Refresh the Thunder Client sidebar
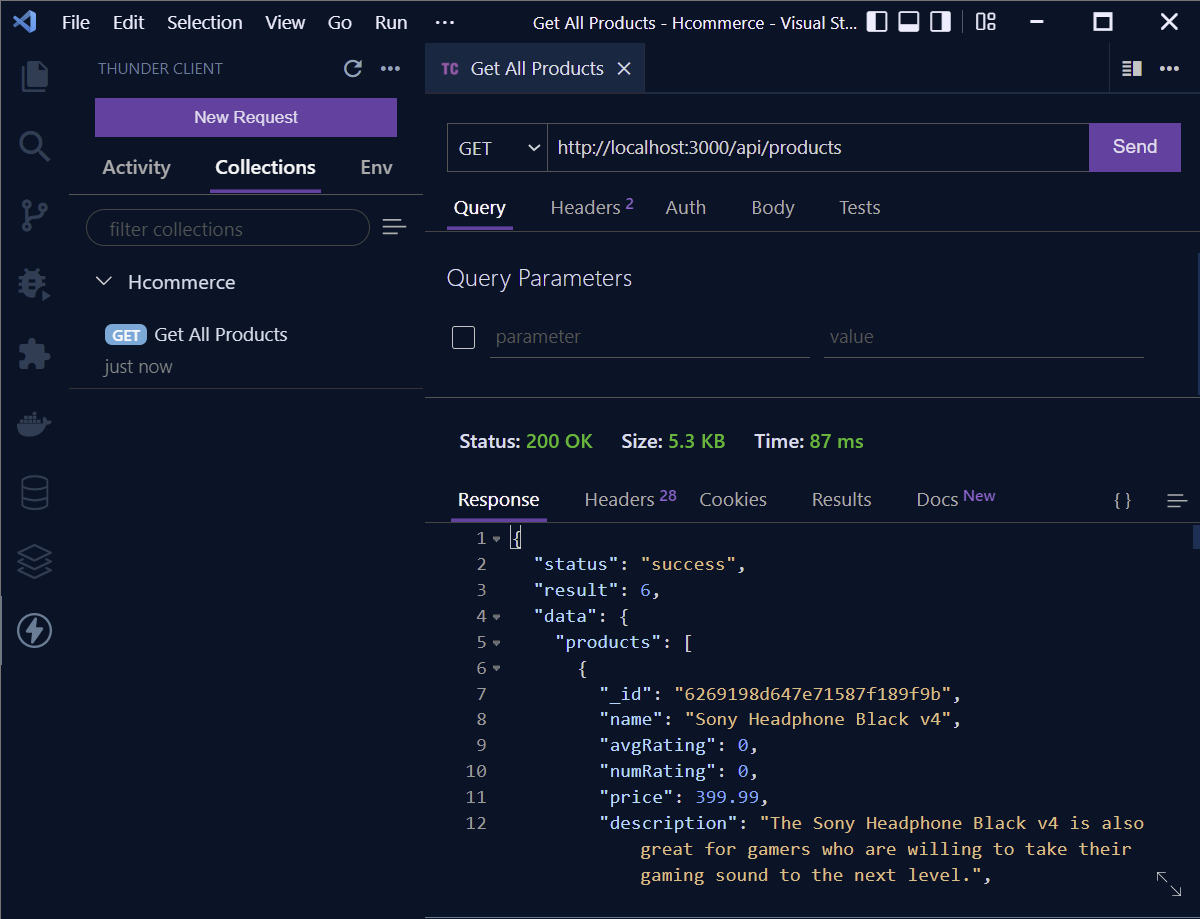Viewport: 1200px width, 919px height. pyautogui.click(x=352, y=68)
